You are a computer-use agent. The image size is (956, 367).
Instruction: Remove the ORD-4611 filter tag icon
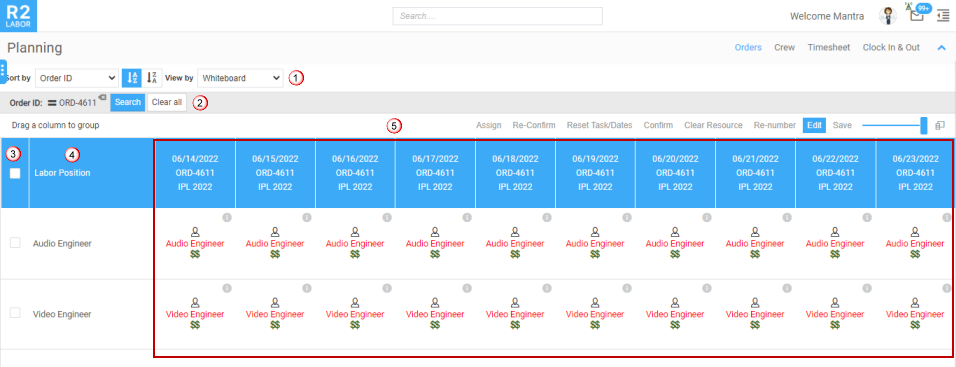[x=102, y=98]
